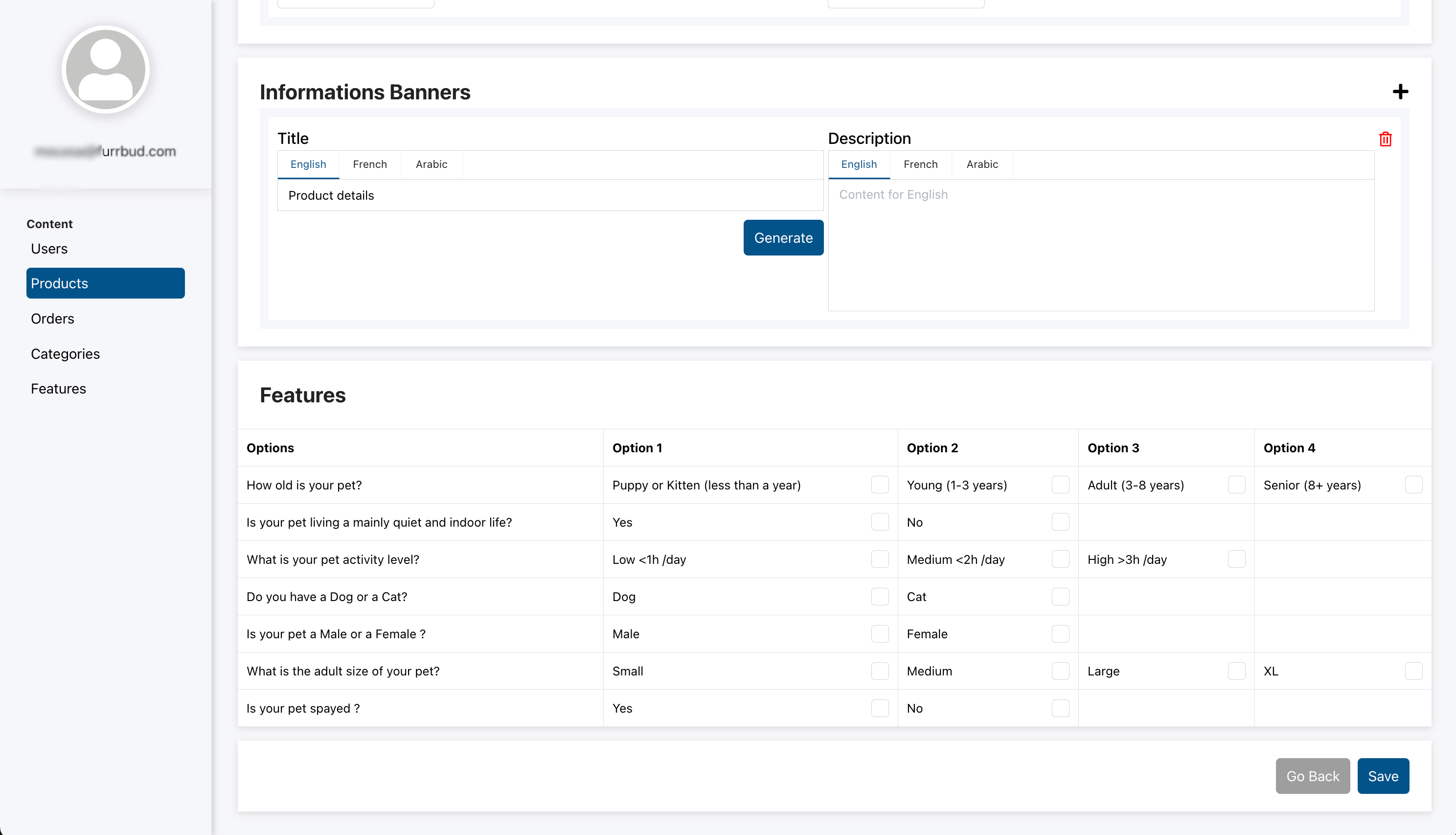1456x835 pixels.
Task: Click the Title input with Product details
Action: click(550, 196)
